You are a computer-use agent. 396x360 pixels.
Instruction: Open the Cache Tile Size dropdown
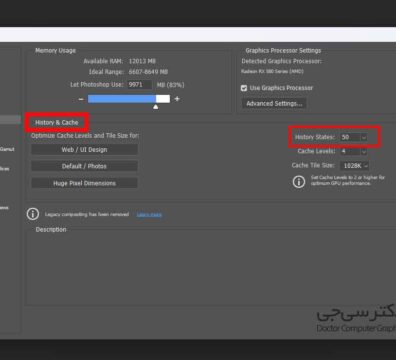[355, 166]
